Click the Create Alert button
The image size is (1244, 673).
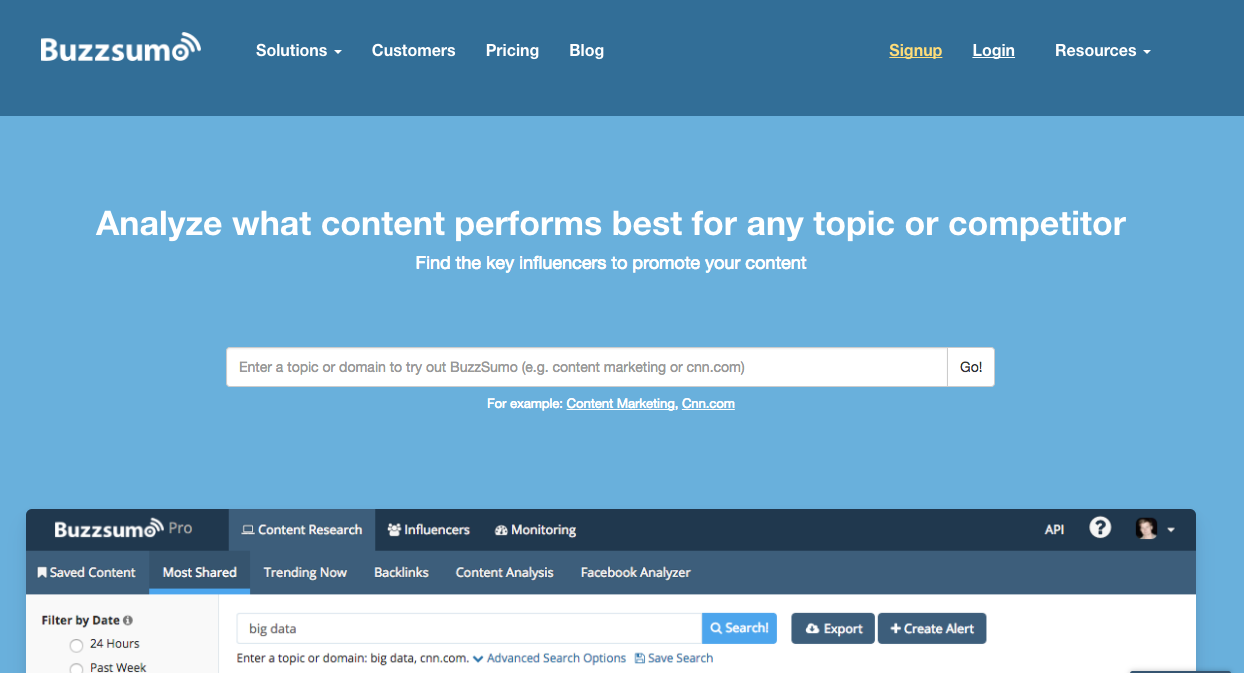pyautogui.click(x=932, y=628)
